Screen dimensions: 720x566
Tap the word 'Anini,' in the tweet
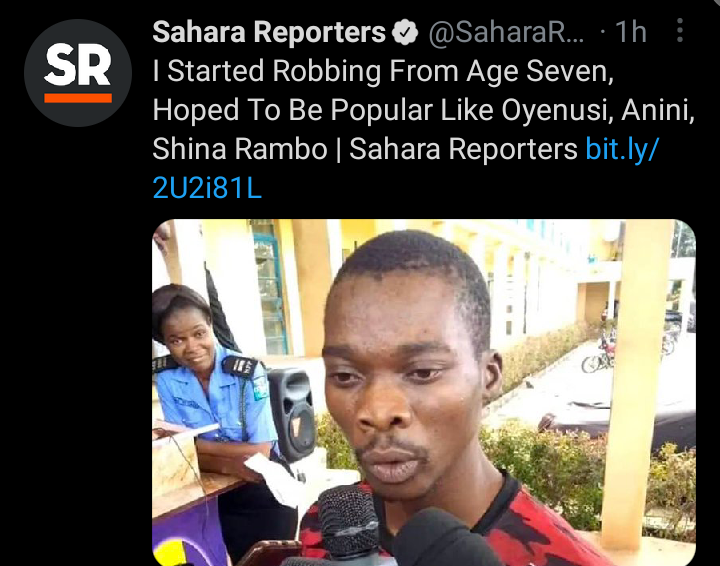click(x=658, y=111)
